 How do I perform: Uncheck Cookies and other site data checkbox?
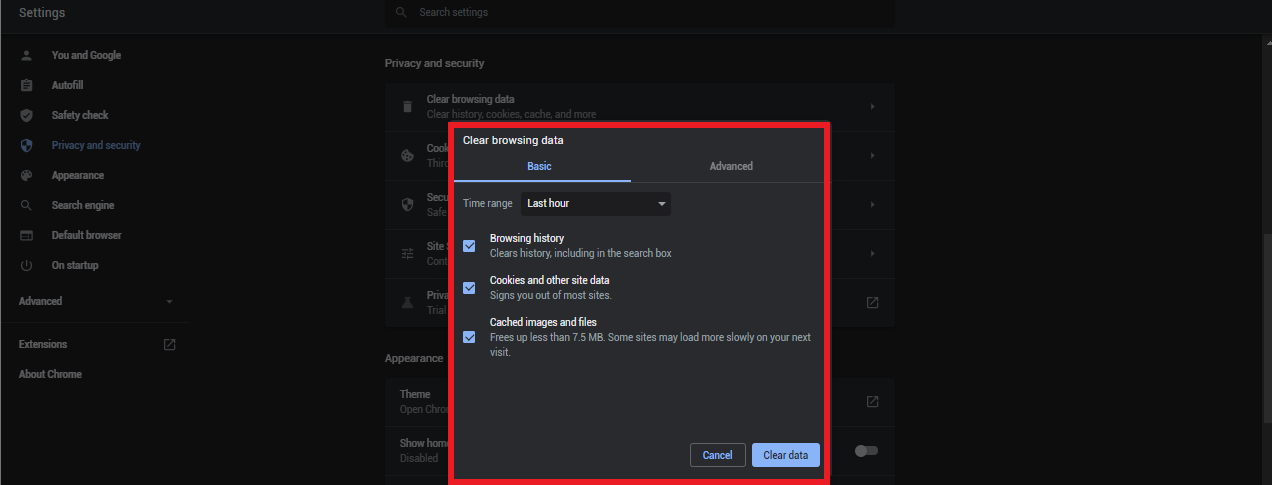pyautogui.click(x=469, y=288)
